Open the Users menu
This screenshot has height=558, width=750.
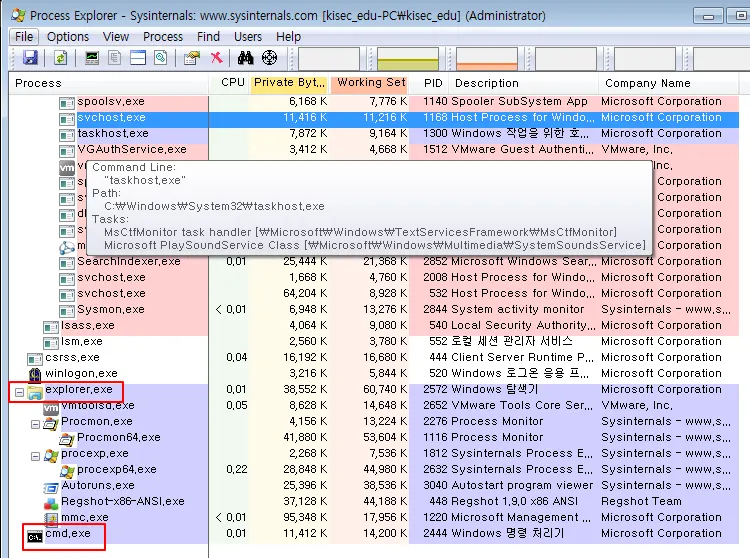point(247,36)
